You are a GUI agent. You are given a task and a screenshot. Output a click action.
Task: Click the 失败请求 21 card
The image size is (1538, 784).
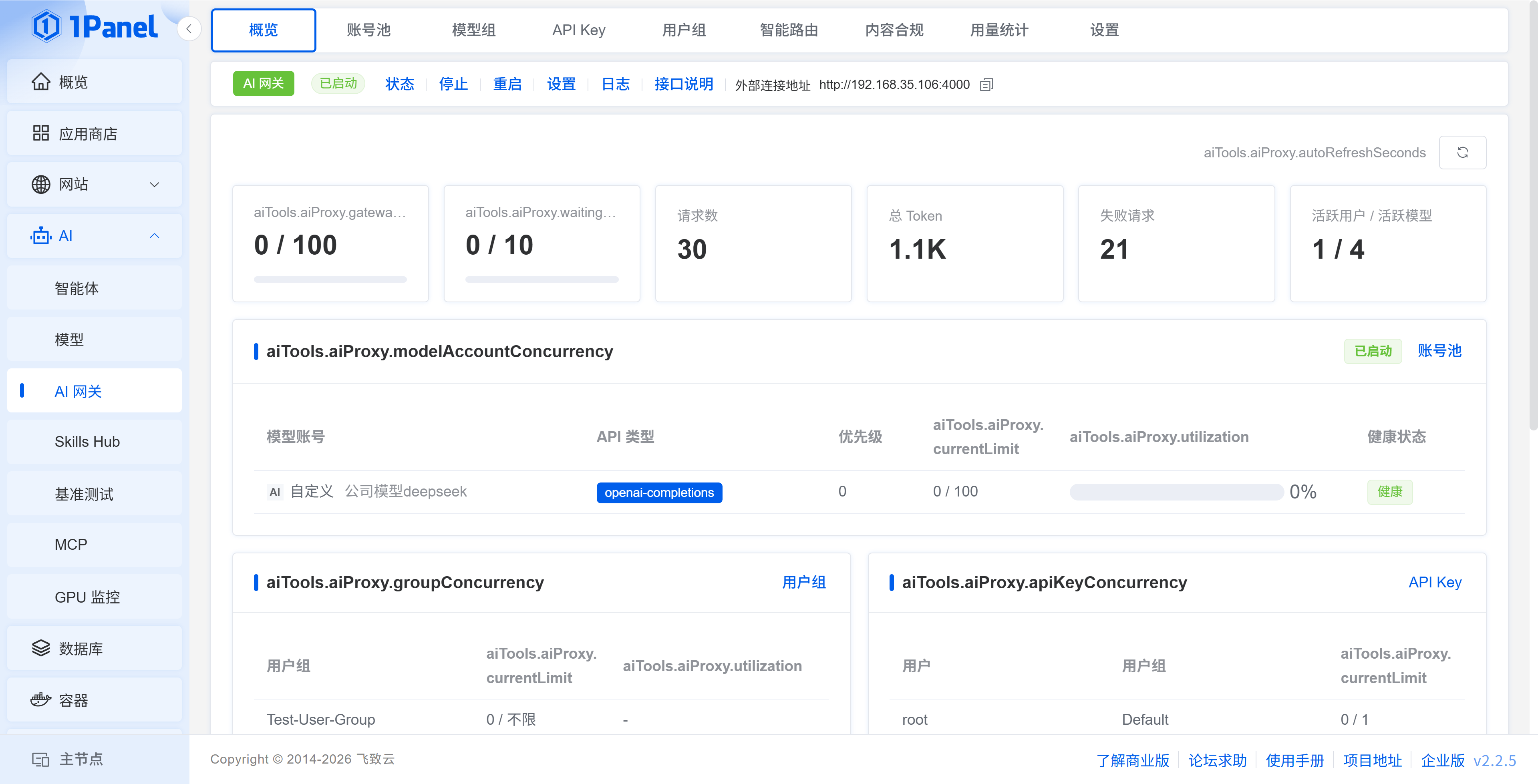click(1176, 243)
